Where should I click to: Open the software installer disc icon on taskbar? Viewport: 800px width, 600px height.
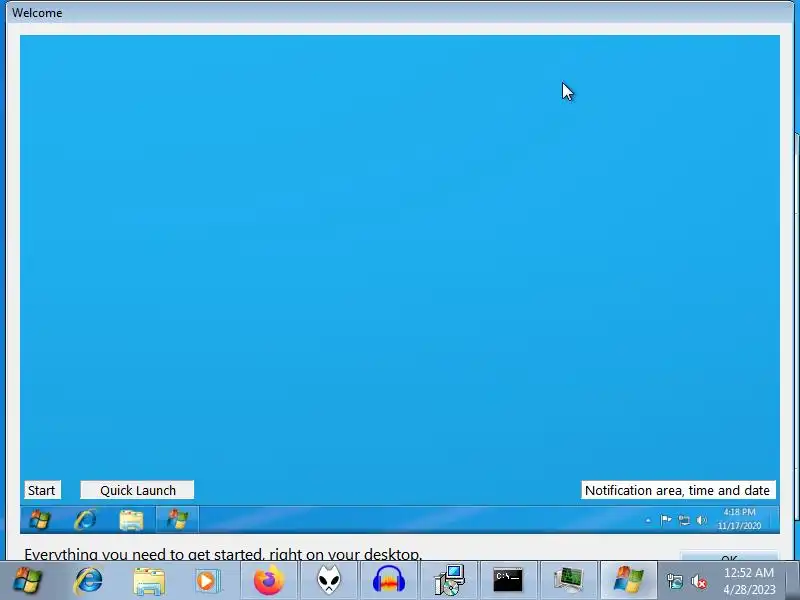449,580
